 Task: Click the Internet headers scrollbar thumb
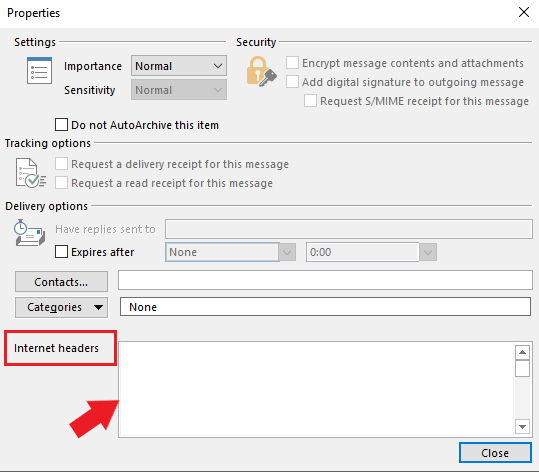click(522, 369)
